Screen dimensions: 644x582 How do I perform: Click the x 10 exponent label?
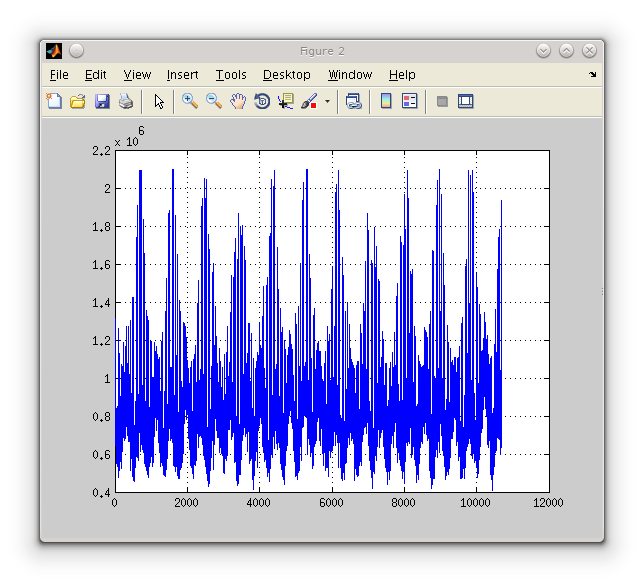click(129, 137)
